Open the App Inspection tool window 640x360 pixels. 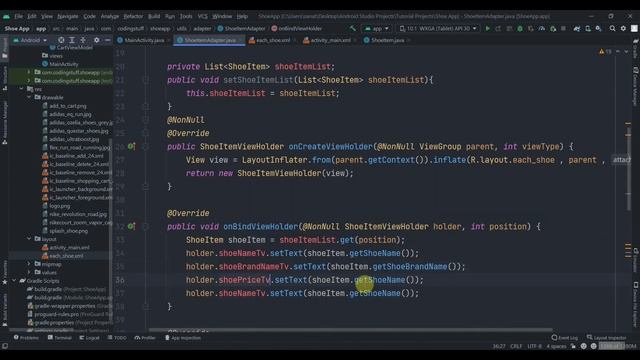coord(183,338)
